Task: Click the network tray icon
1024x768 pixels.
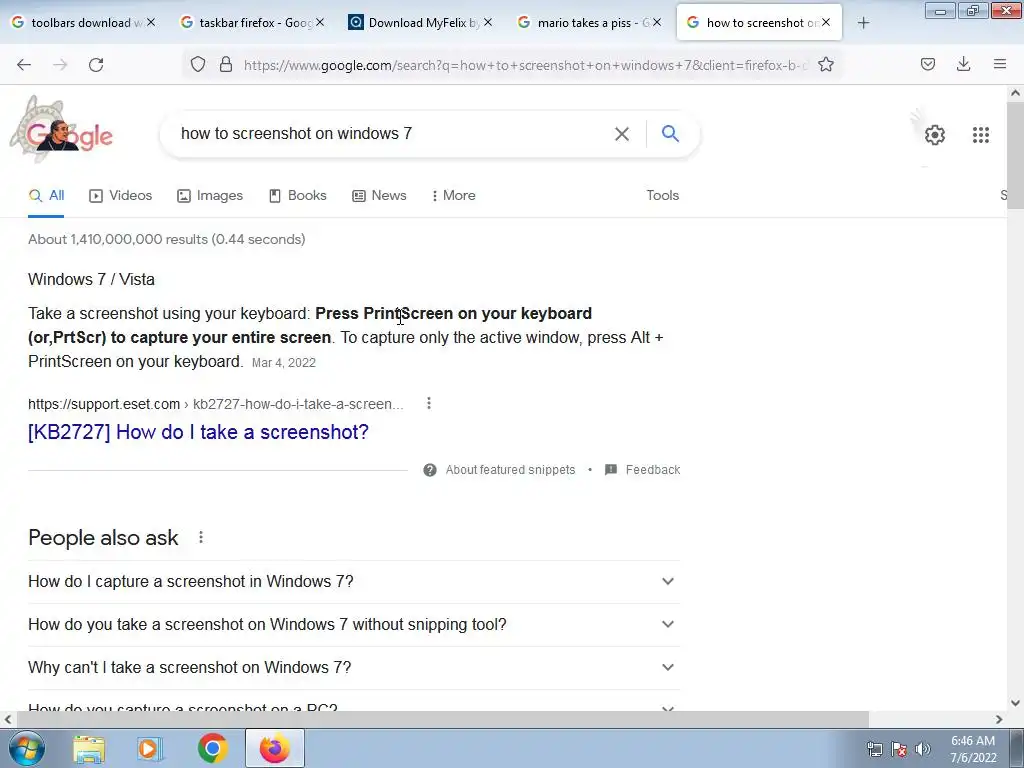Action: (x=874, y=749)
